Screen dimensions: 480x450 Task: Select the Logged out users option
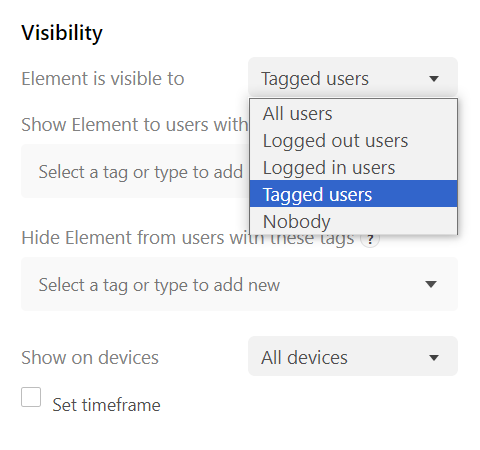(x=353, y=140)
